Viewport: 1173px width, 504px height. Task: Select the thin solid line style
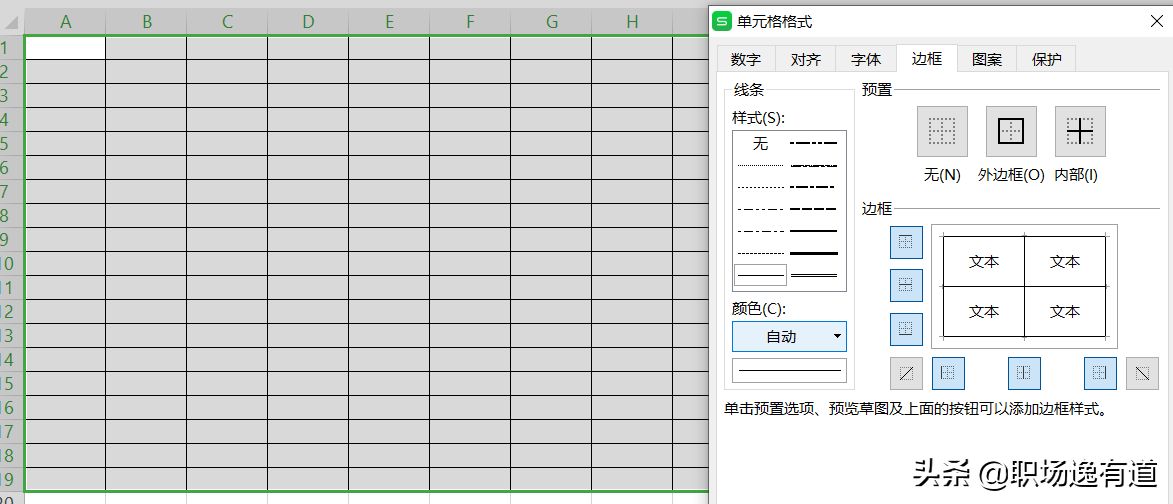point(760,275)
